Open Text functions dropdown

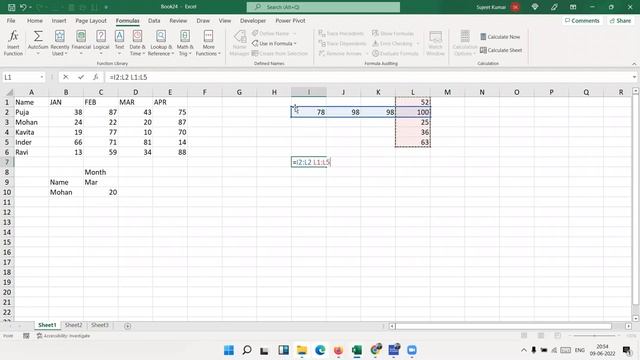click(x=119, y=42)
